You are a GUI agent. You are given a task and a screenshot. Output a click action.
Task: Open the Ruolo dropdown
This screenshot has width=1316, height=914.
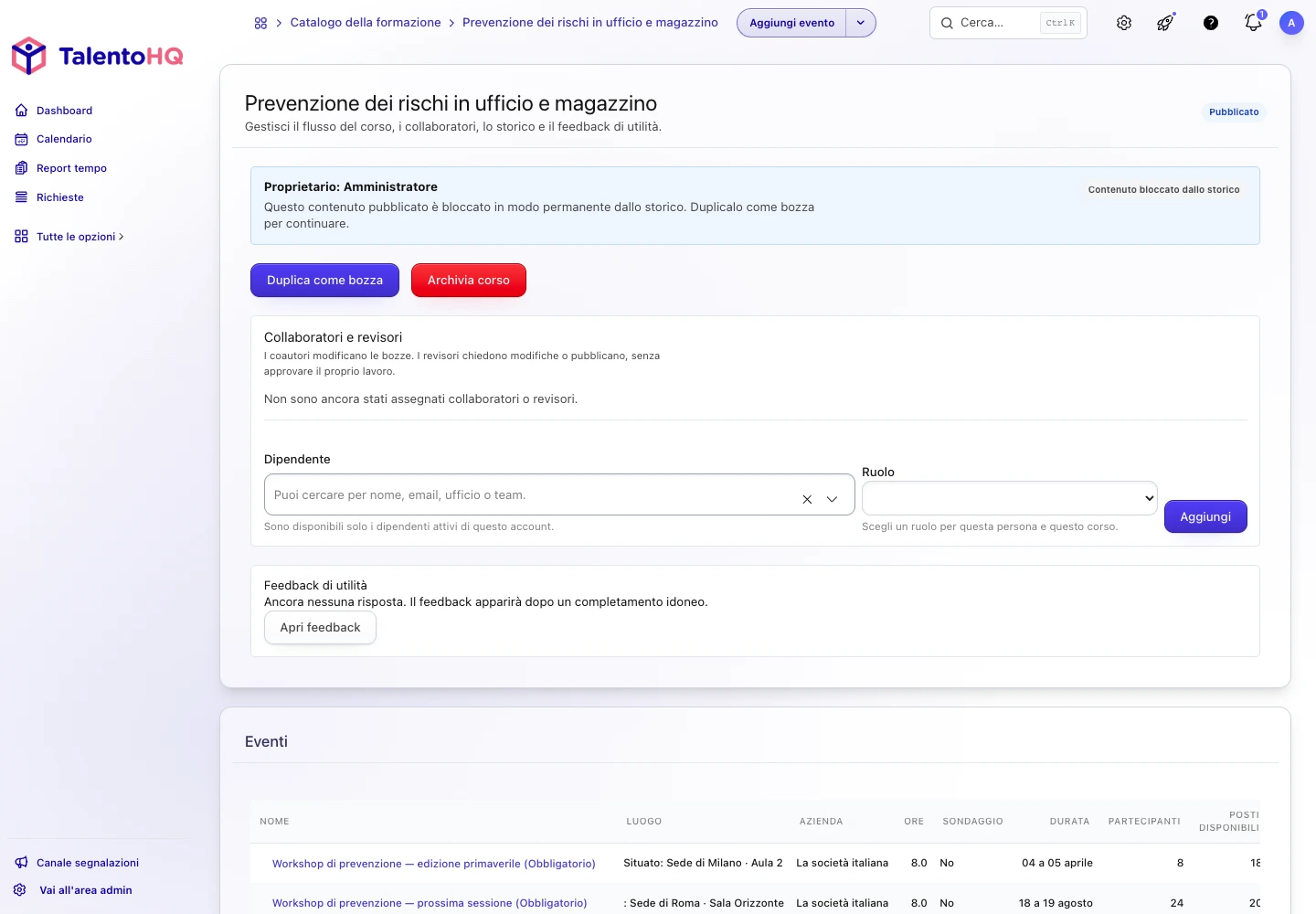pos(1009,498)
